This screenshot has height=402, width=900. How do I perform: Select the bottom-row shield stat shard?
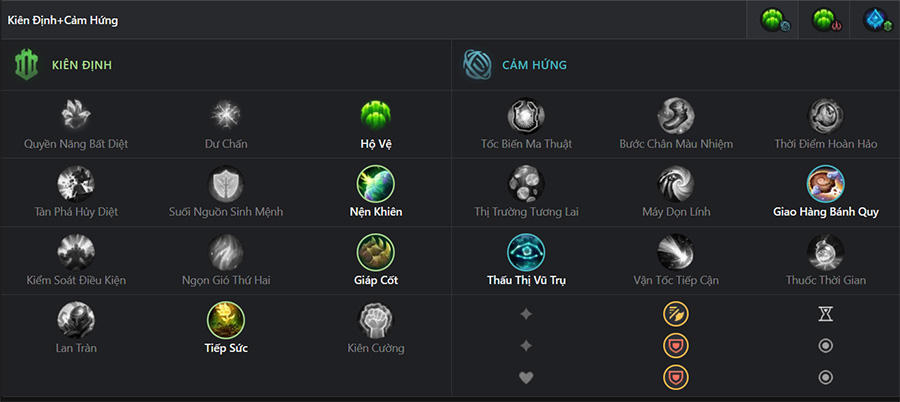[x=676, y=377]
